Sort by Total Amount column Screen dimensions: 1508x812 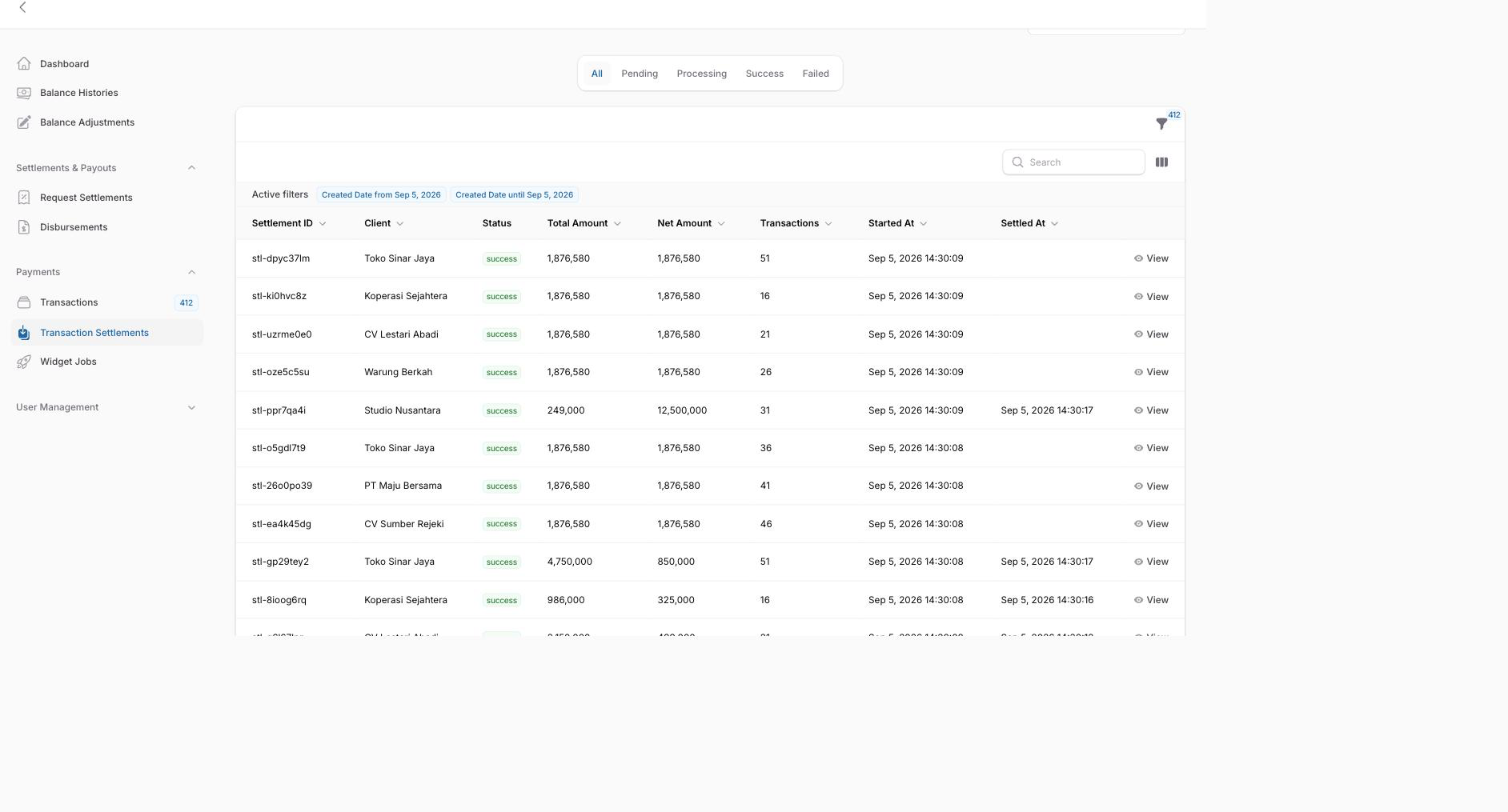tap(584, 223)
